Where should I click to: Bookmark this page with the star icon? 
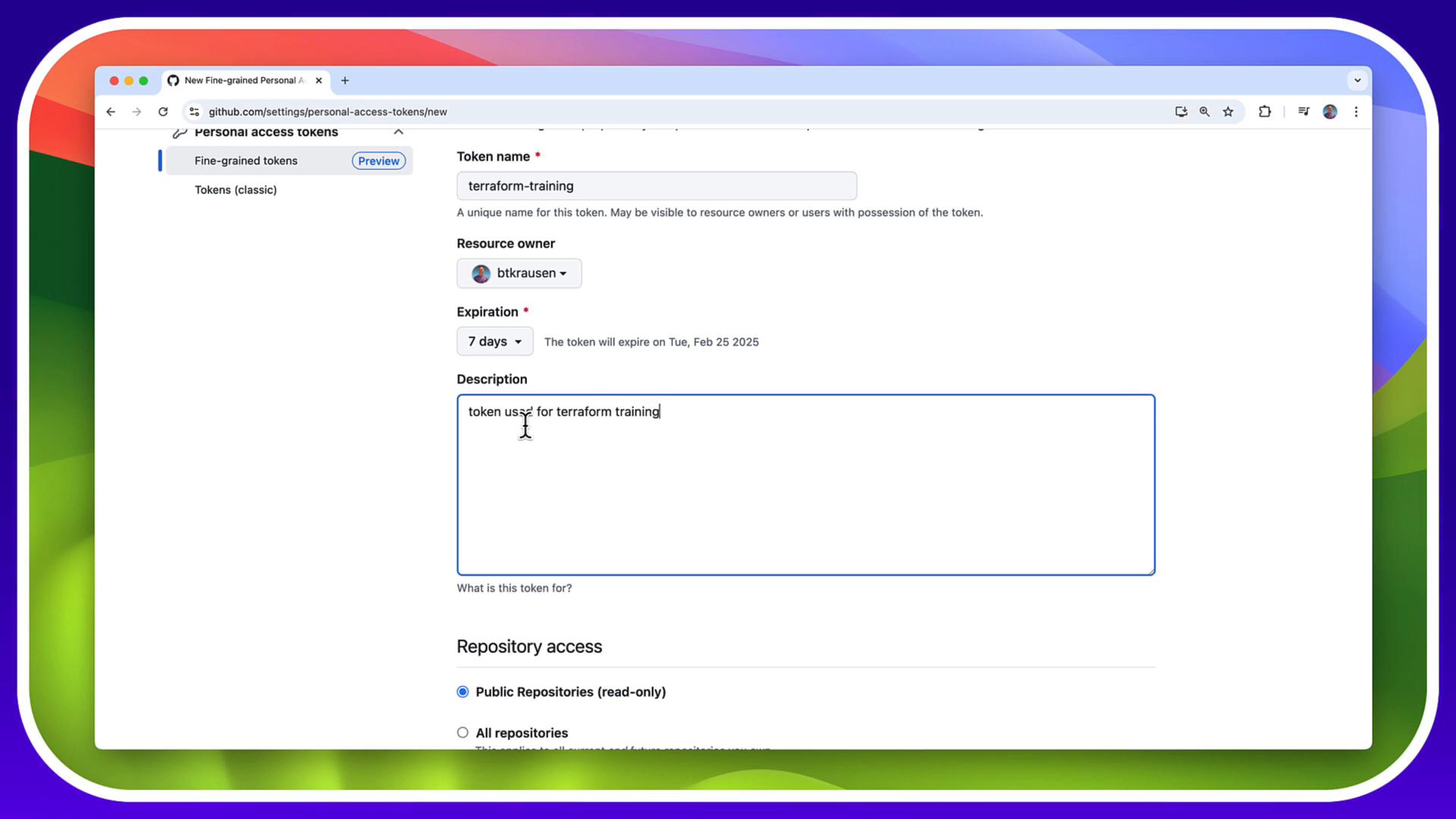(1228, 111)
